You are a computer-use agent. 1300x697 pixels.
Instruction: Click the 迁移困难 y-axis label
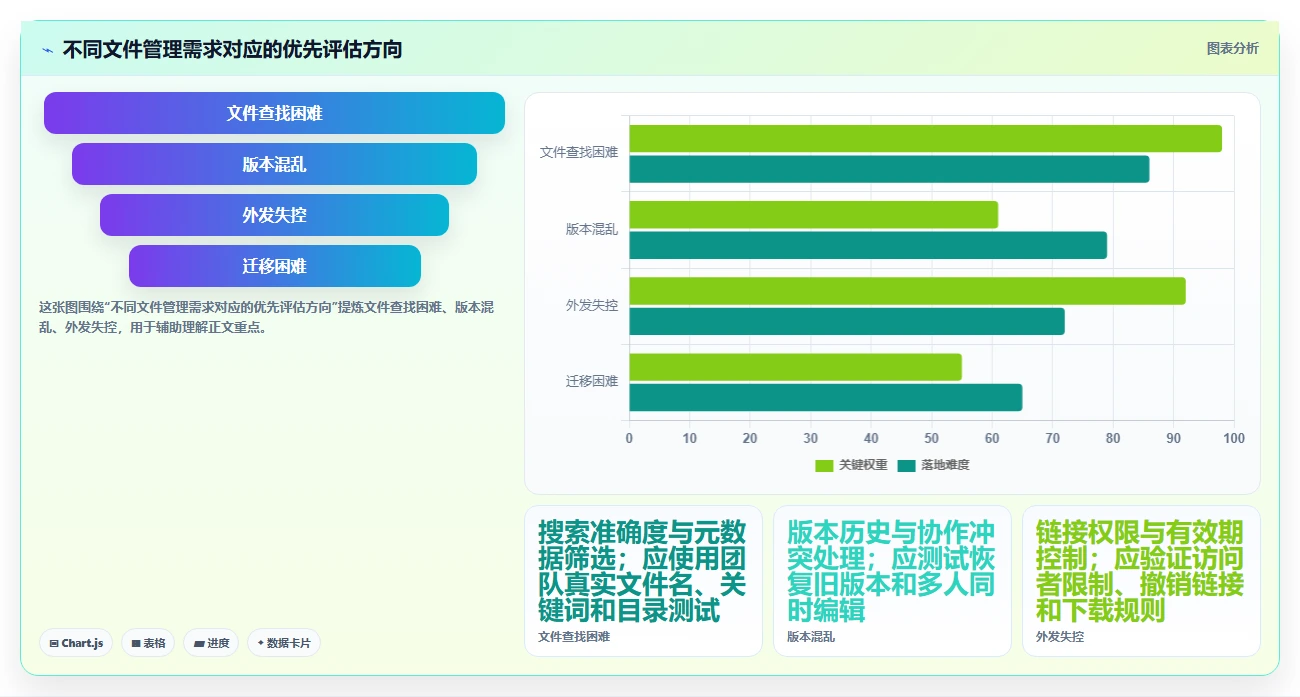coord(592,381)
